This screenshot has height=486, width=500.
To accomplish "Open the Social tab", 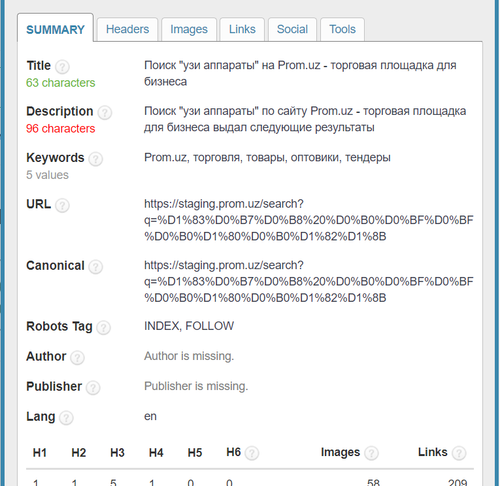I will click(x=292, y=29).
